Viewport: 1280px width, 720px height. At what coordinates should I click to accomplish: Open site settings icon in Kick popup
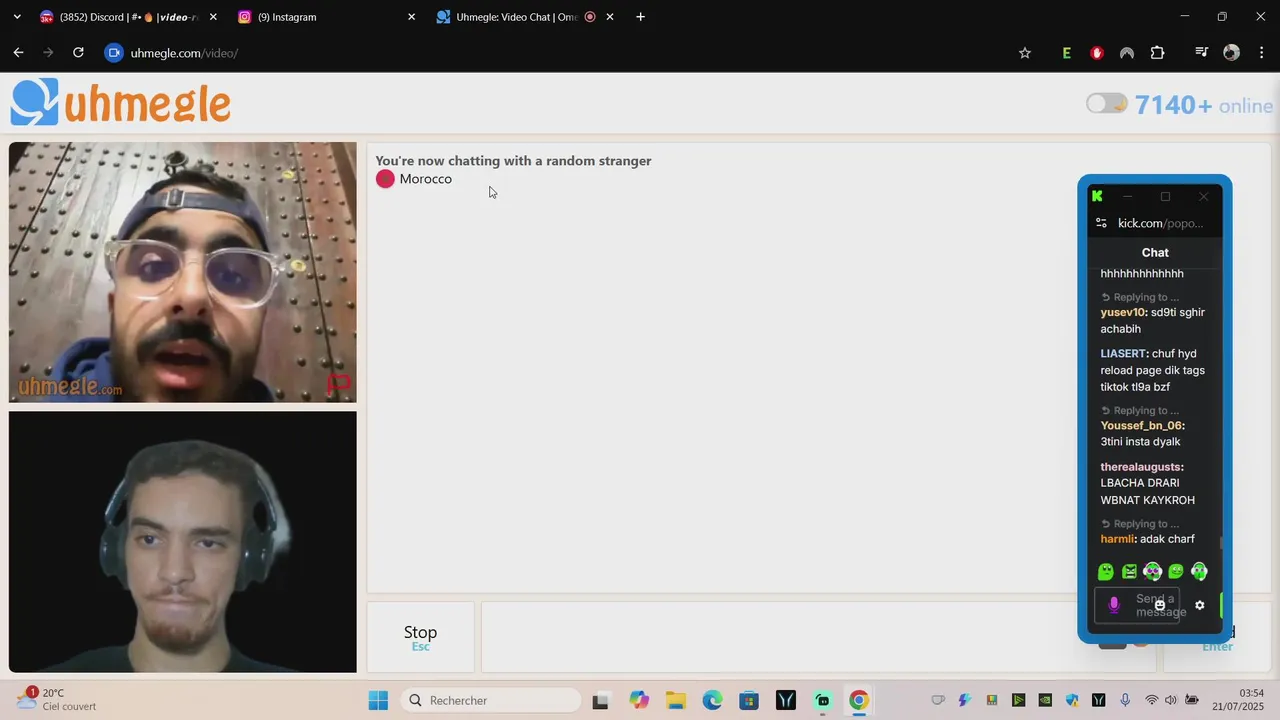pos(1101,223)
